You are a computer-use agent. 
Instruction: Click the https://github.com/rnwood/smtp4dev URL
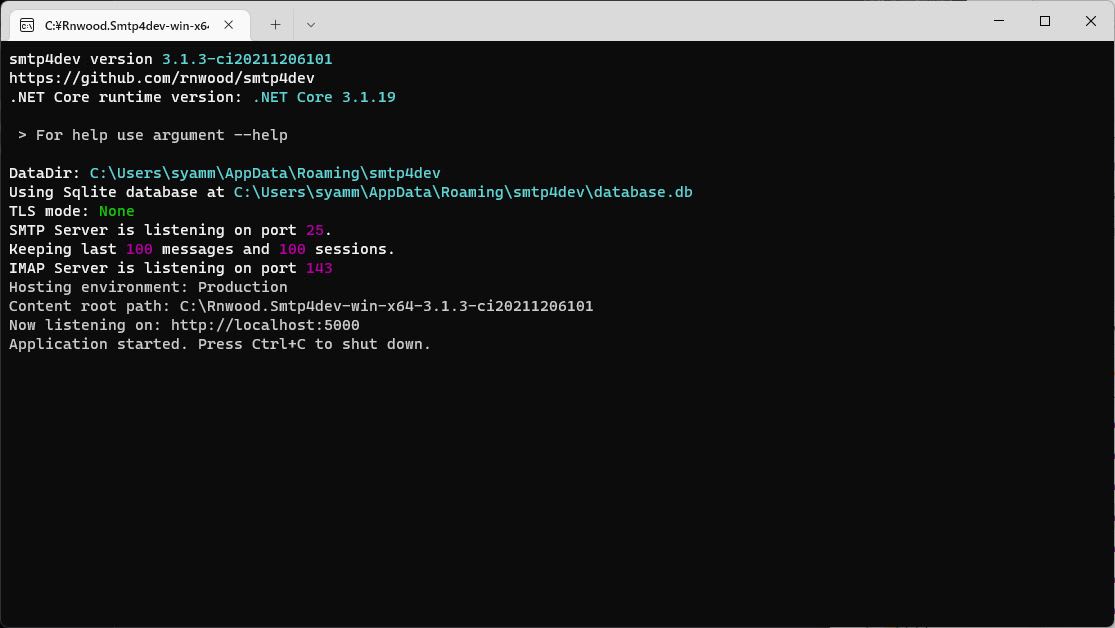pos(161,78)
